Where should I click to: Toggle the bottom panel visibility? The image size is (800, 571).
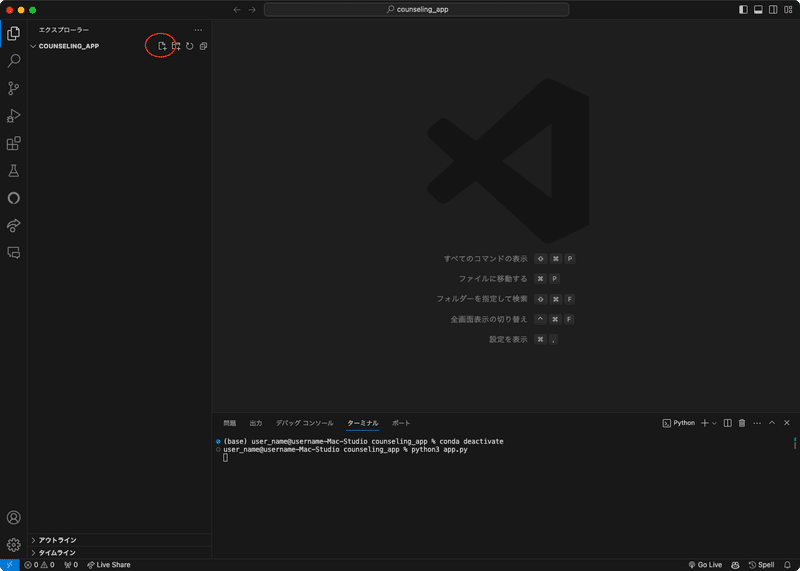coord(758,10)
